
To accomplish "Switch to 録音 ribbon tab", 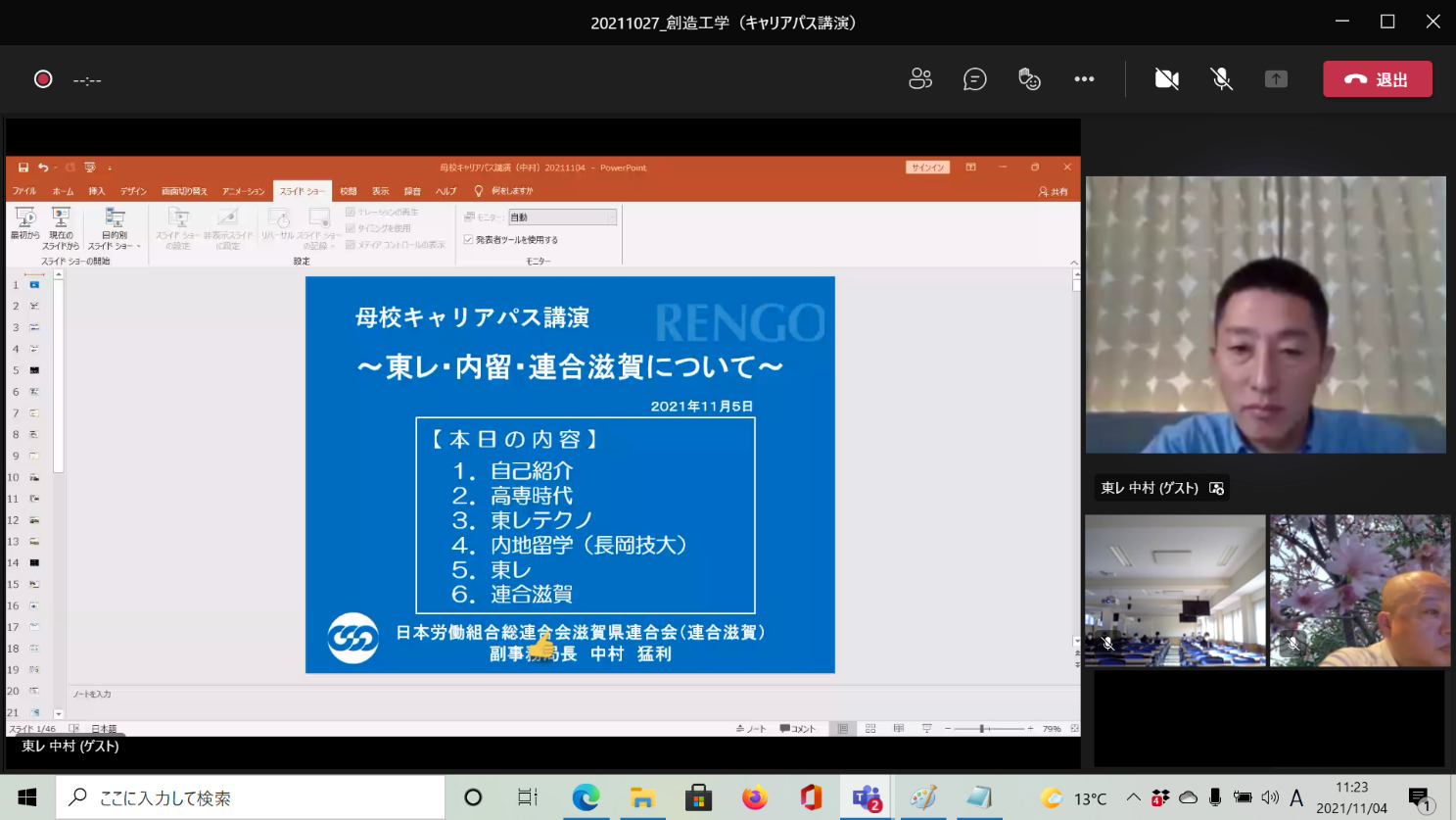I will pos(413,191).
